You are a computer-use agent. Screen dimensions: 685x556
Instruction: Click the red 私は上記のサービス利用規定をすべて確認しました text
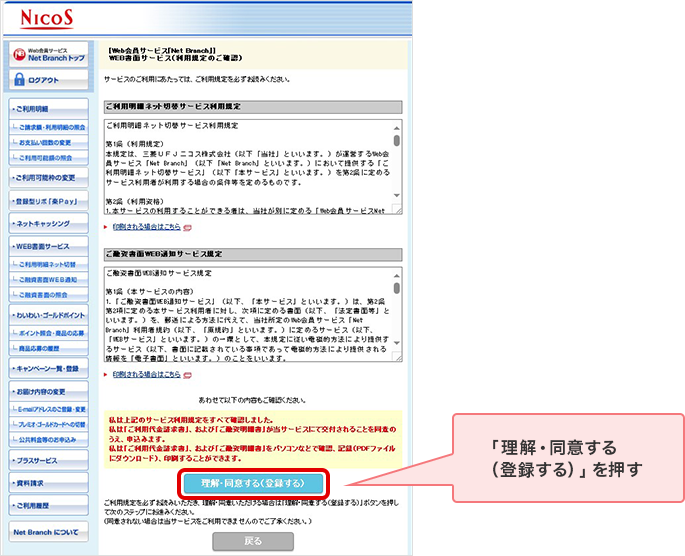coord(191,420)
